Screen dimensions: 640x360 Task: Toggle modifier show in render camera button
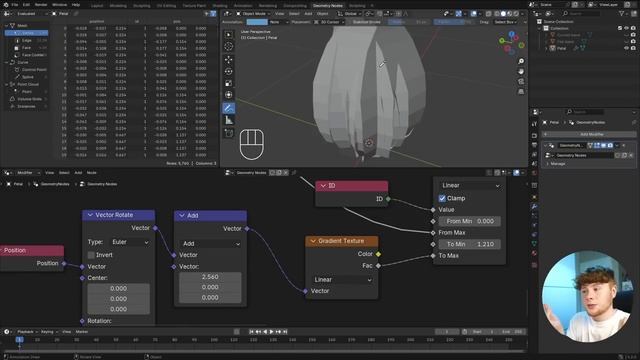(x=610, y=145)
